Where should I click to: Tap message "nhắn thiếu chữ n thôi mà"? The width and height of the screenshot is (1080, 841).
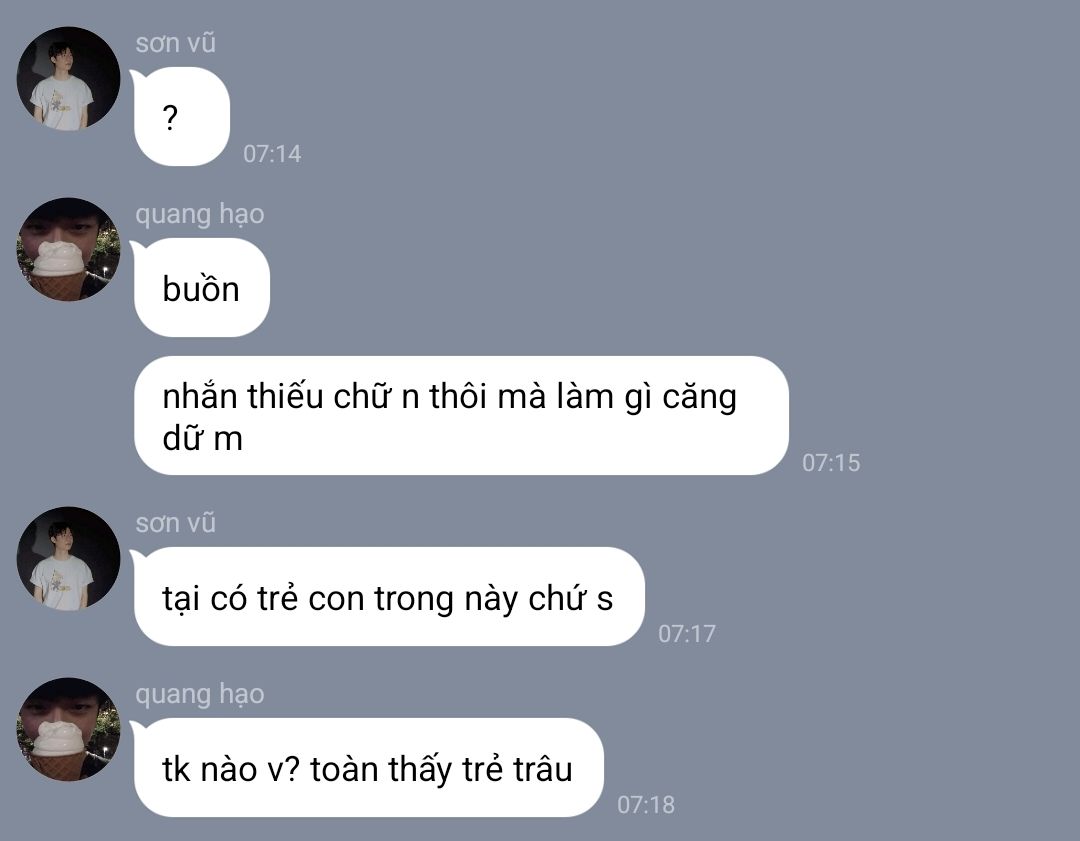click(461, 415)
